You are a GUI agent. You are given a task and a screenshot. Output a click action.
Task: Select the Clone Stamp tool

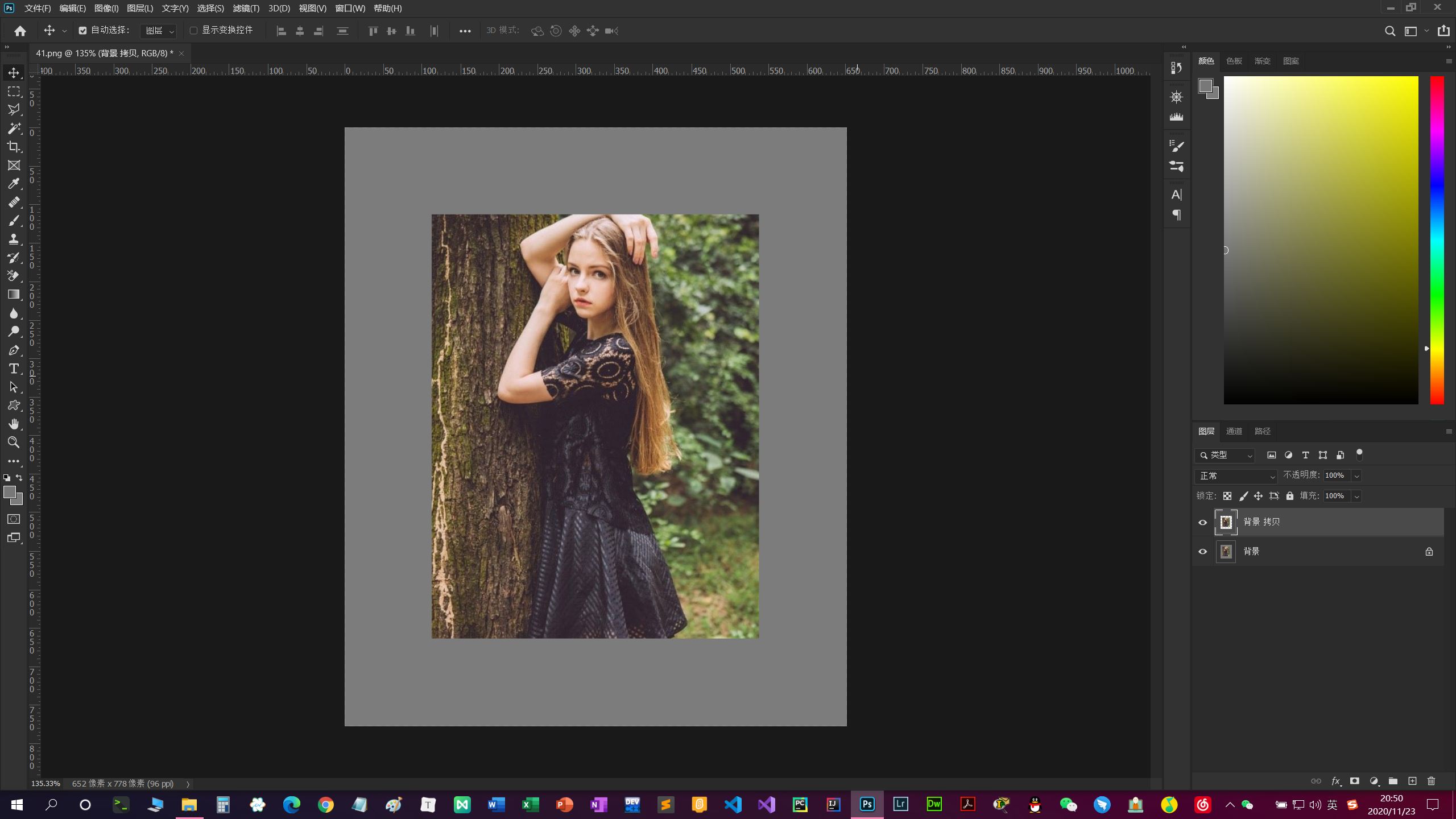tap(14, 239)
